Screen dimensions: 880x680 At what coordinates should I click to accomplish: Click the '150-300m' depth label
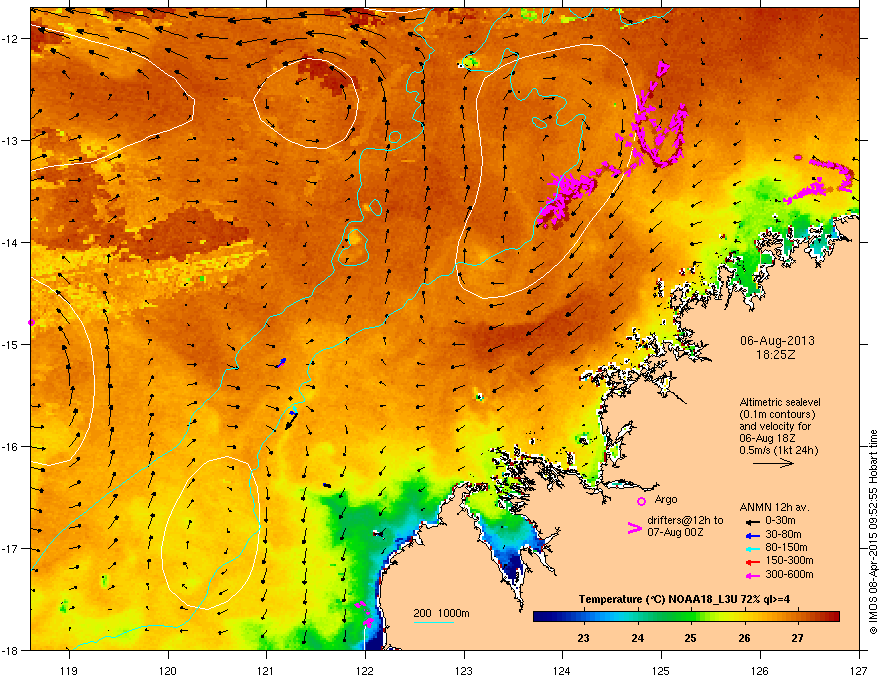coord(789,560)
